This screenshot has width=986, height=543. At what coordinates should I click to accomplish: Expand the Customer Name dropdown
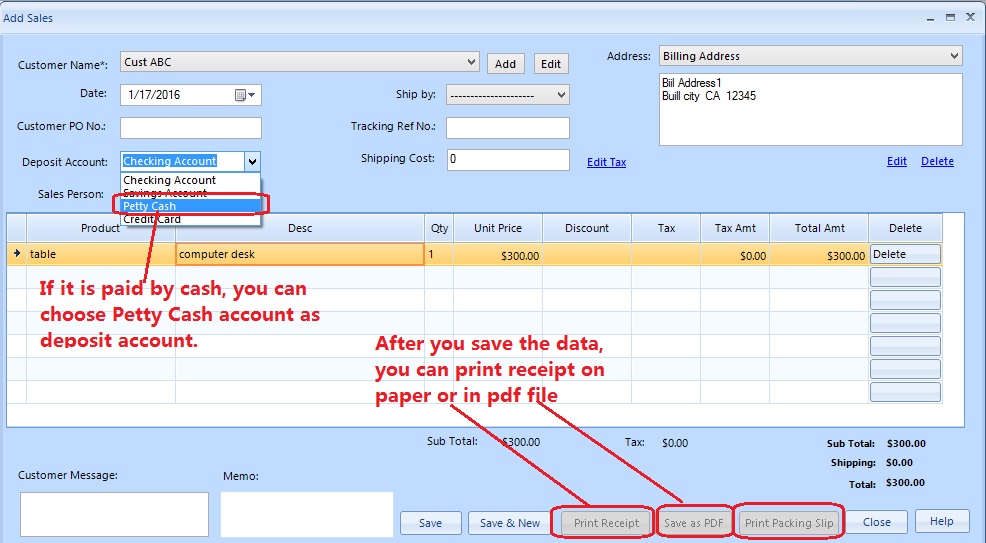click(472, 62)
